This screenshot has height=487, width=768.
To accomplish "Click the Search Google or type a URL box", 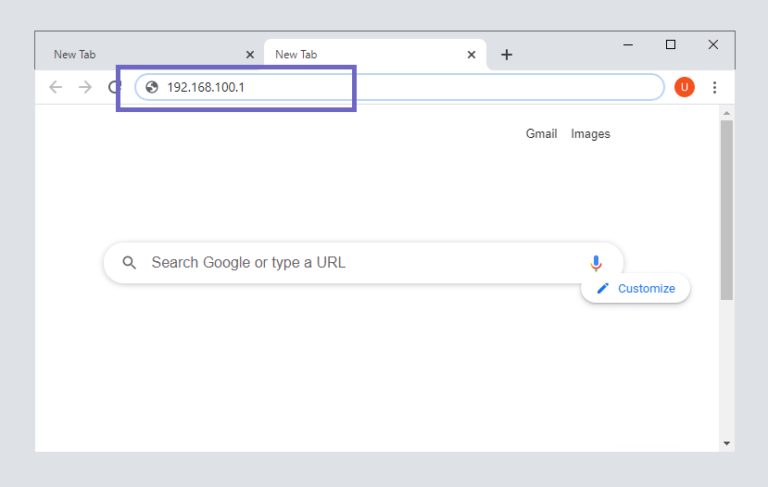I will (x=363, y=263).
